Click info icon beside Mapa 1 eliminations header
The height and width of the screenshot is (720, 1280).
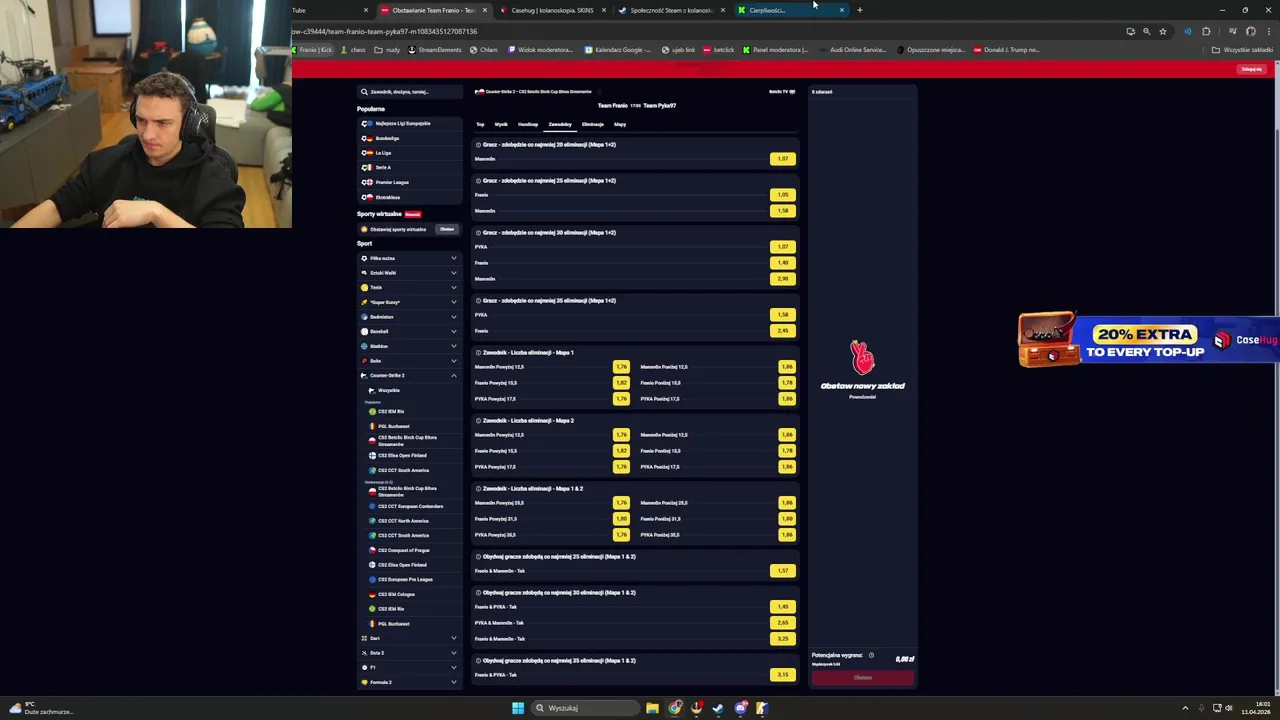pos(478,352)
